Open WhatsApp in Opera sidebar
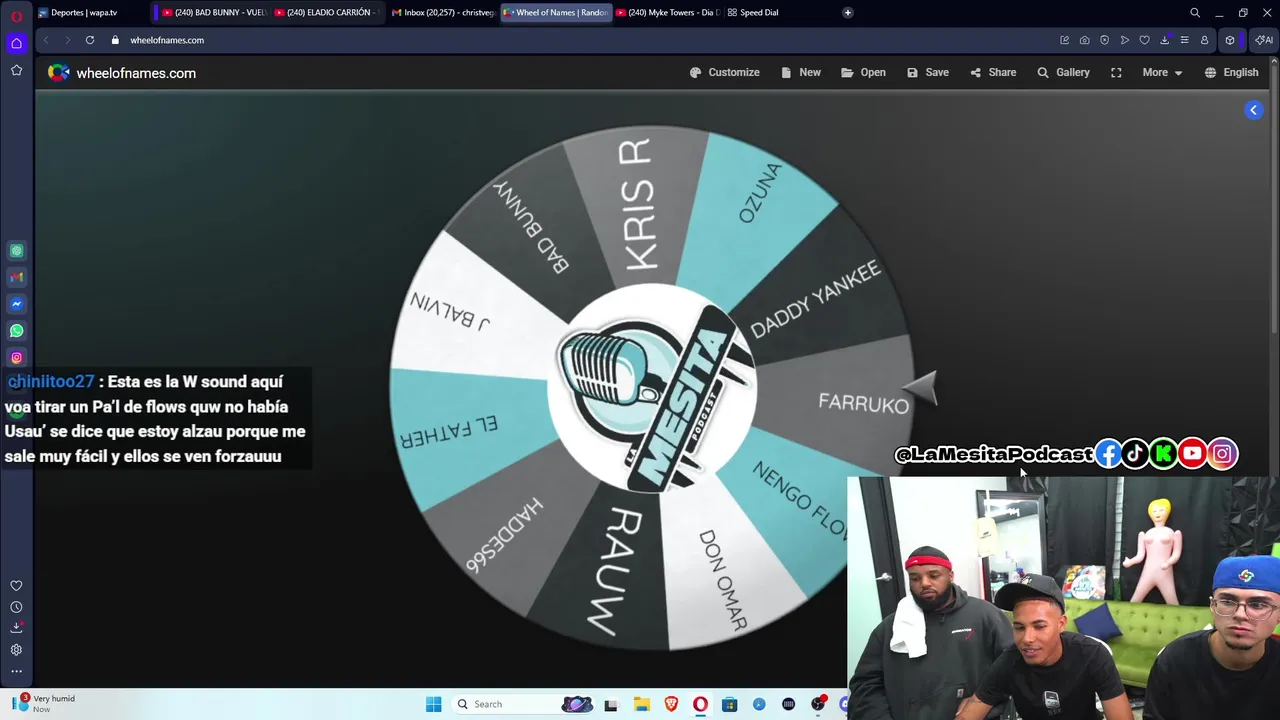Screen dimensions: 1280x720 pyautogui.click(x=16, y=331)
